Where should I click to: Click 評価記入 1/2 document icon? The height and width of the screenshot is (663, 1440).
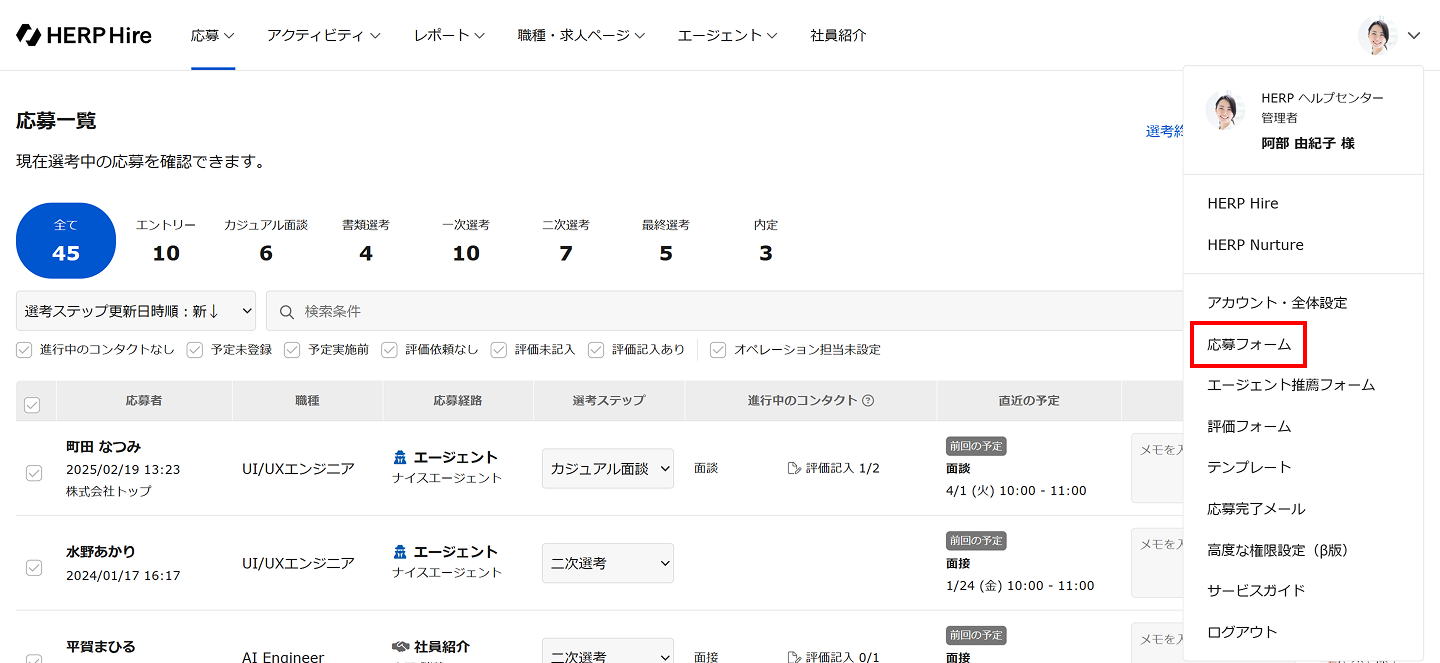click(794, 468)
